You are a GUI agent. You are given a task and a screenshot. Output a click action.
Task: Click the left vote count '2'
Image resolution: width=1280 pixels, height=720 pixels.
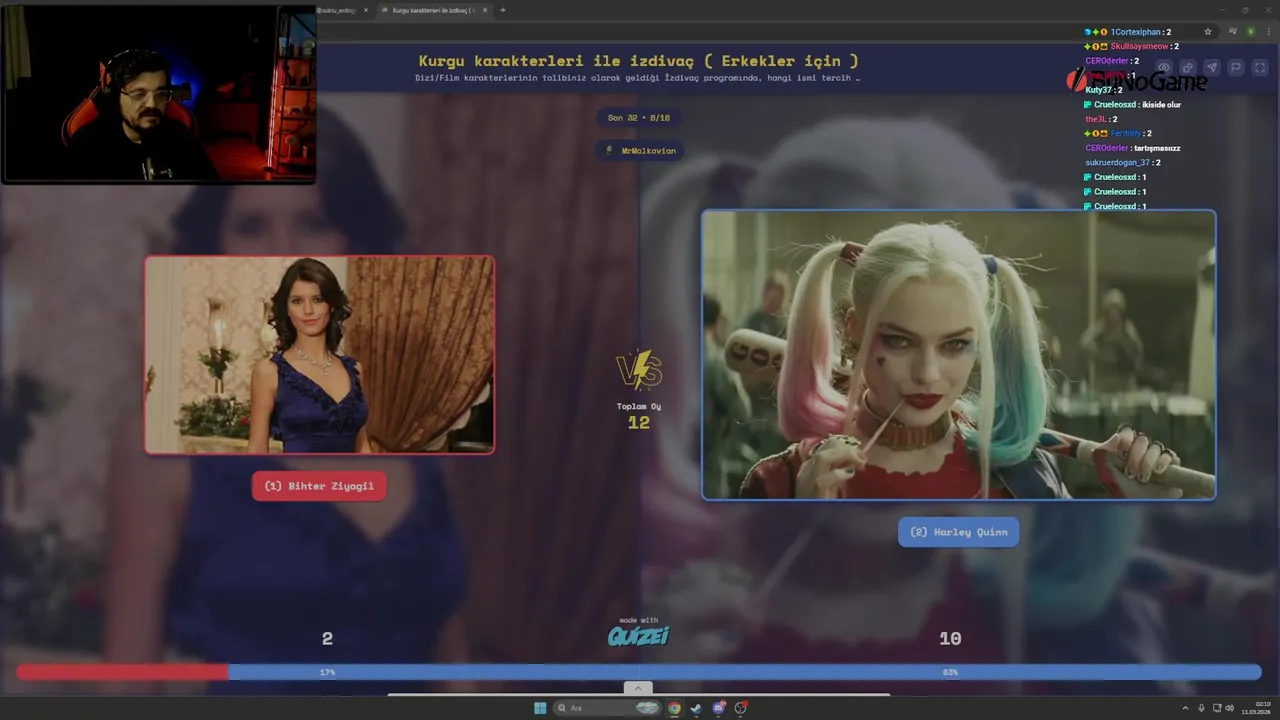point(327,639)
